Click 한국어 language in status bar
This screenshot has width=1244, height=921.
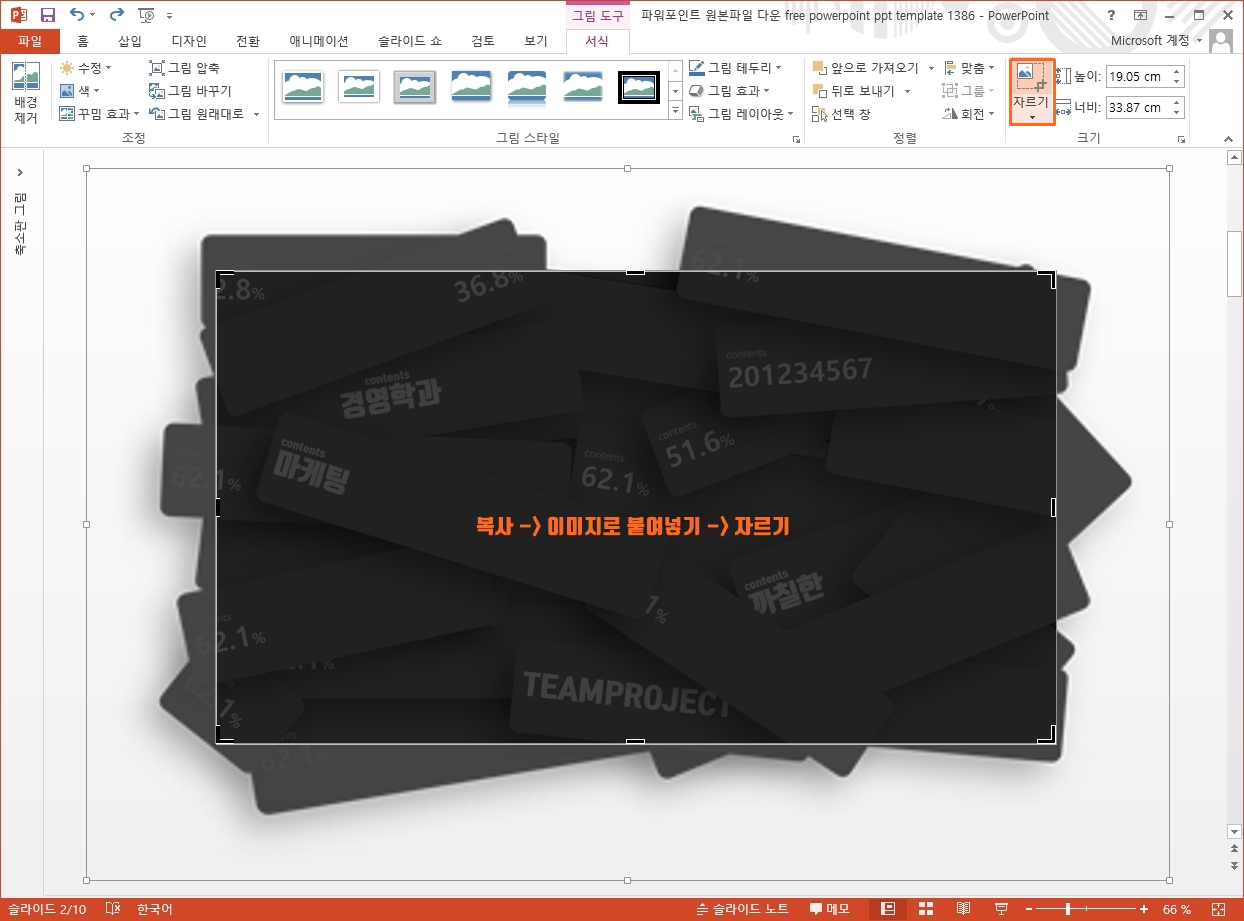(154, 909)
